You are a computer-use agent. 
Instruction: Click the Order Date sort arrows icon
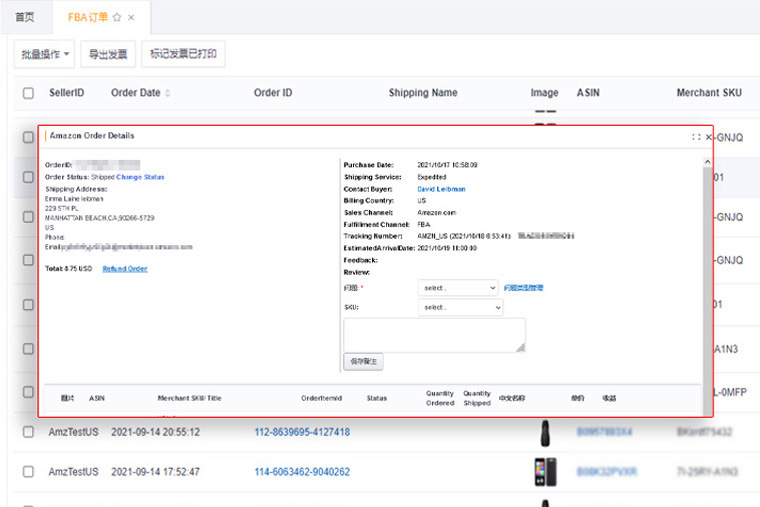167,93
